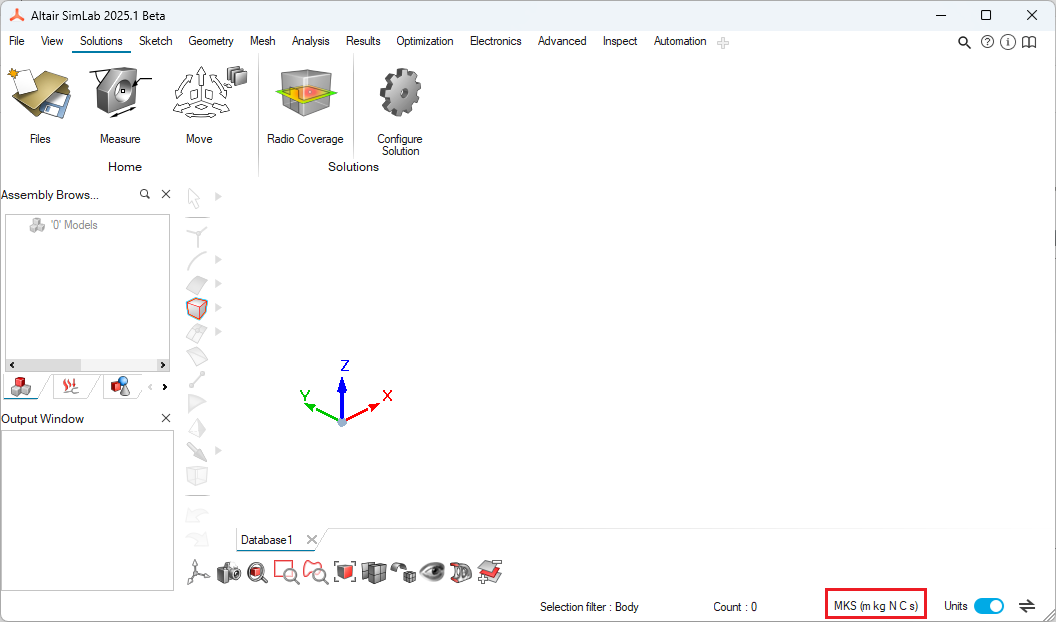
Task: Switch to the Geometry ribbon tab
Action: coord(211,41)
